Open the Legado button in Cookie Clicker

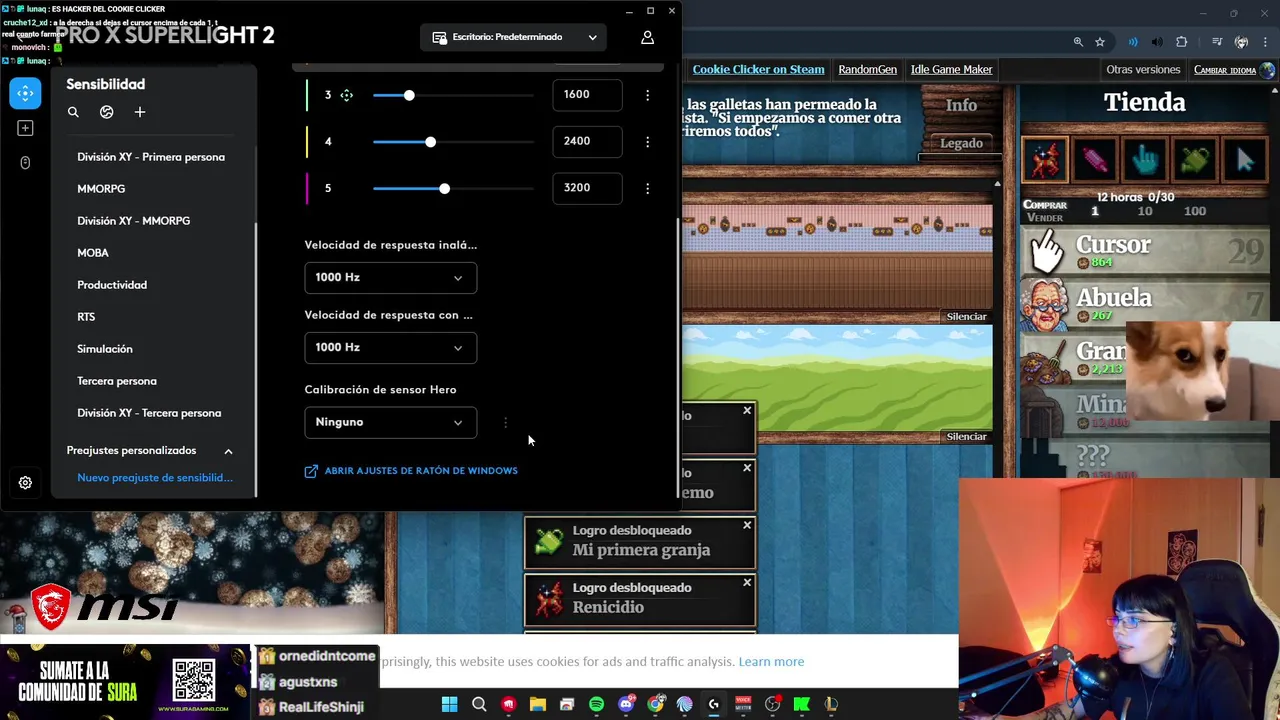pyautogui.click(x=961, y=143)
